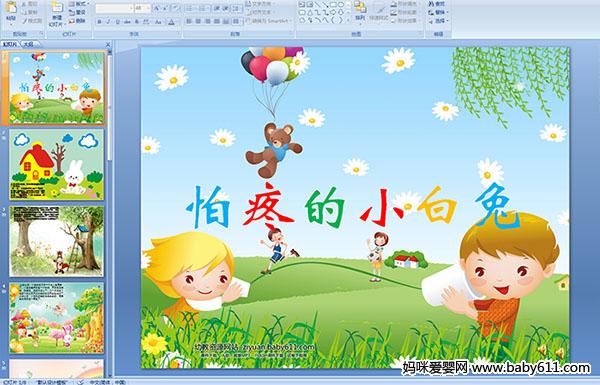Screen dimensions: 600x385
Task: Click the Layout button in Slides group
Action: [x=78, y=4]
